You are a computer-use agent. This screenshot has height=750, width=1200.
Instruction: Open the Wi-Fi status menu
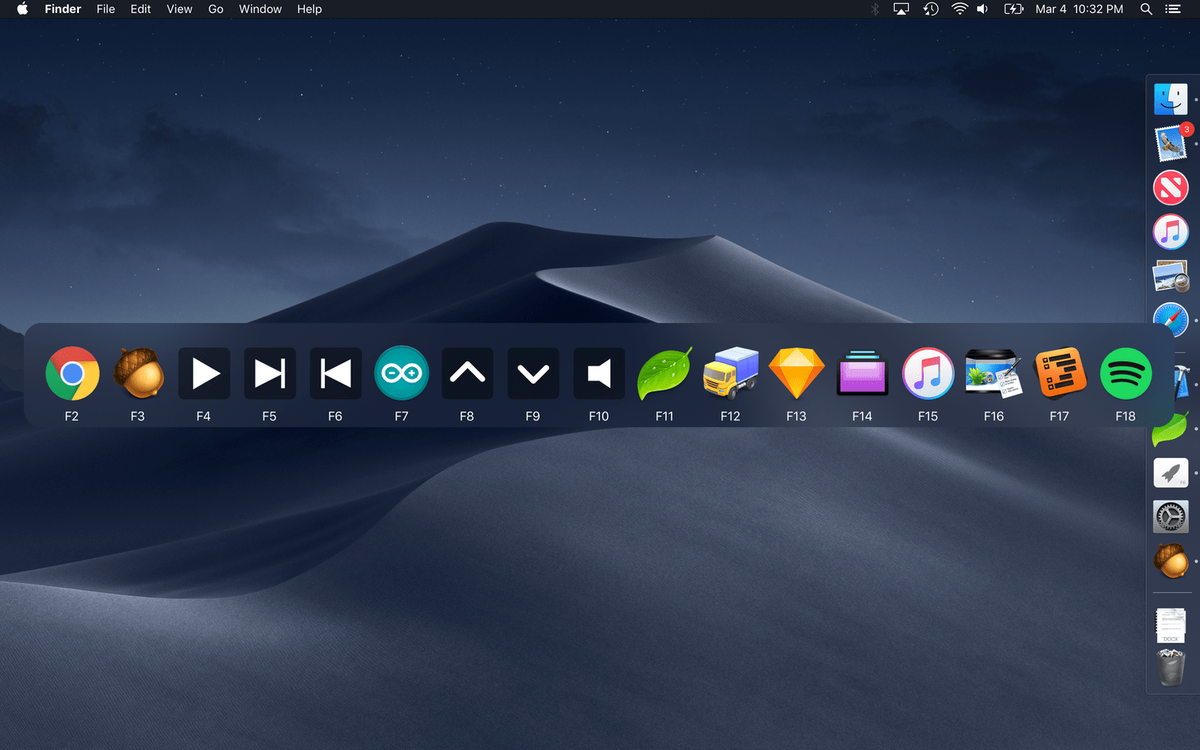(x=959, y=9)
